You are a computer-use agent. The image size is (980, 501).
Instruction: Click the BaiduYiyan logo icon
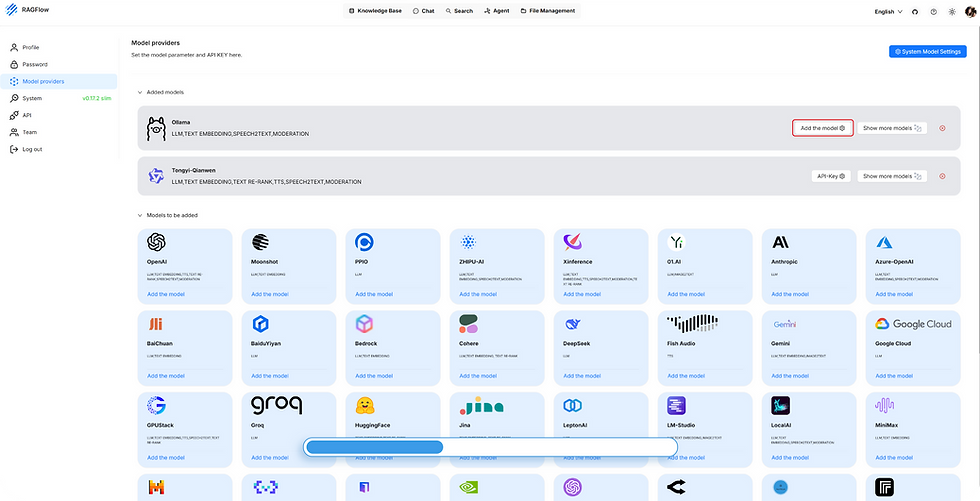(260, 324)
